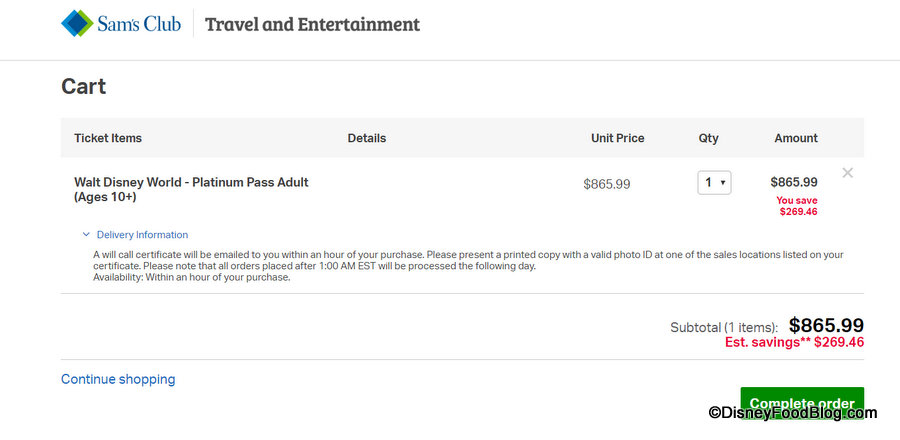Click the Details column header

(x=366, y=138)
